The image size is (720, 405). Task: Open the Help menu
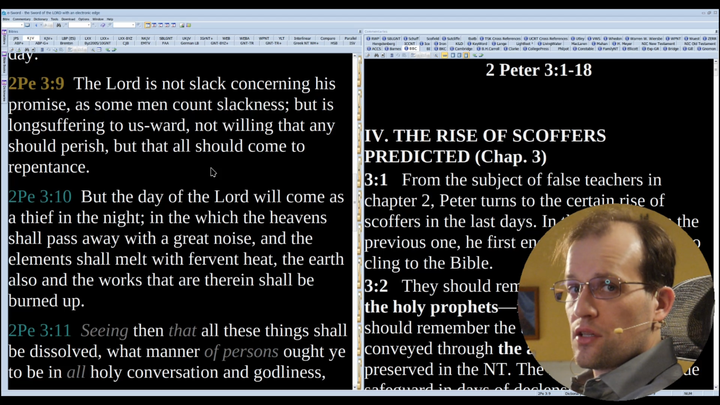click(110, 19)
